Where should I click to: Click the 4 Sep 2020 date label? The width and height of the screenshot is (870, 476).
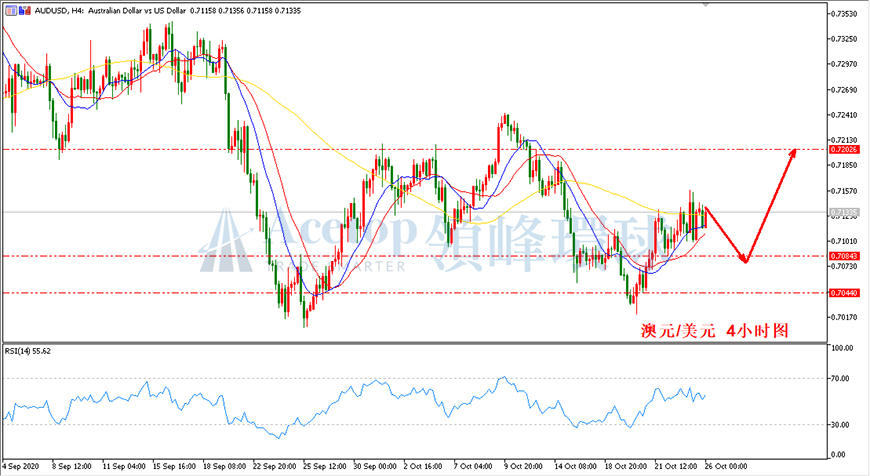point(21,466)
